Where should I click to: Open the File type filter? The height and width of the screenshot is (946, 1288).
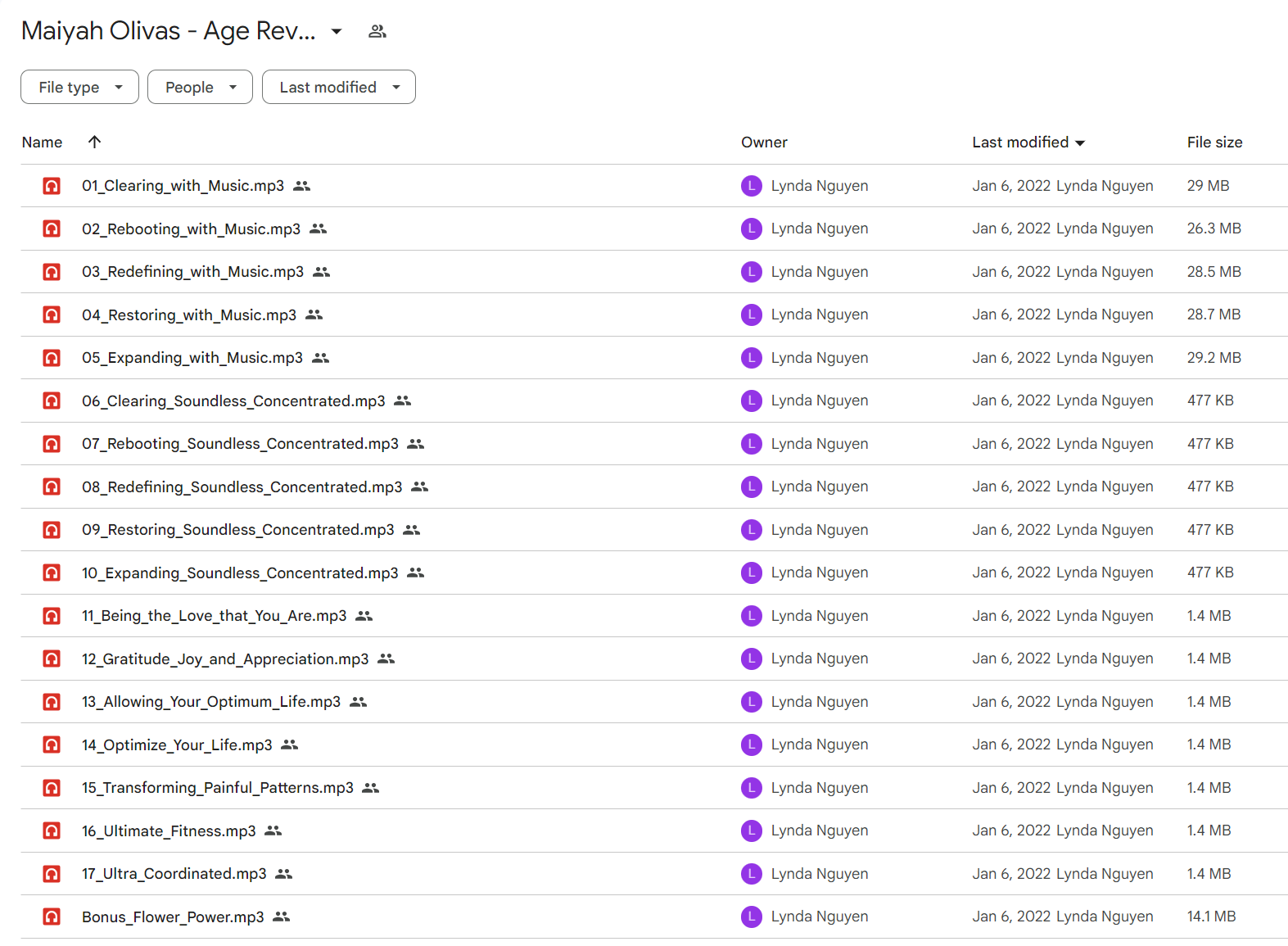point(79,87)
